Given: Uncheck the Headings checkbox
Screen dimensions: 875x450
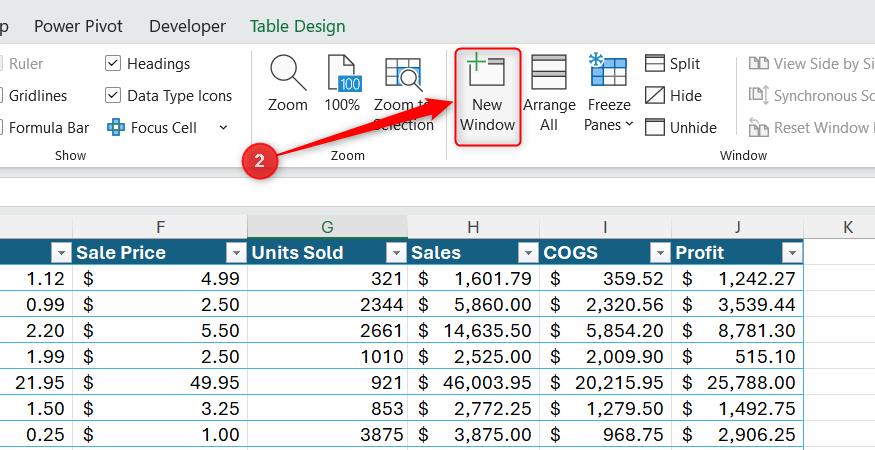Looking at the screenshot, I should pos(113,64).
